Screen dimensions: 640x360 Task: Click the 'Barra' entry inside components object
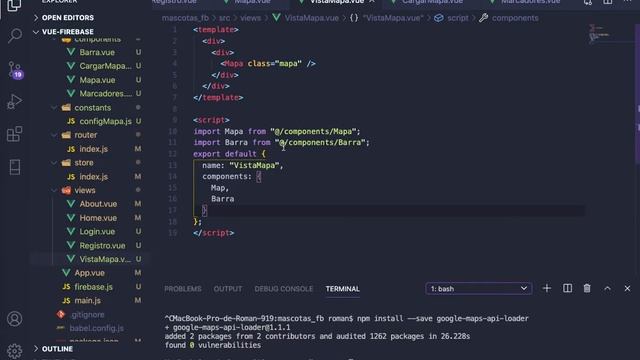222,199
